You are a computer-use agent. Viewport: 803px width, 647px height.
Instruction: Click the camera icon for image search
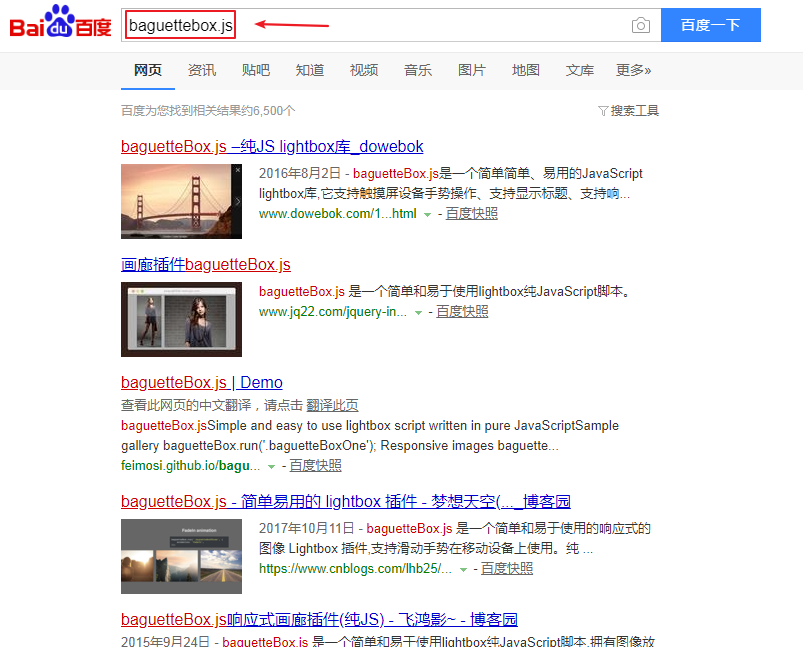pos(640,24)
